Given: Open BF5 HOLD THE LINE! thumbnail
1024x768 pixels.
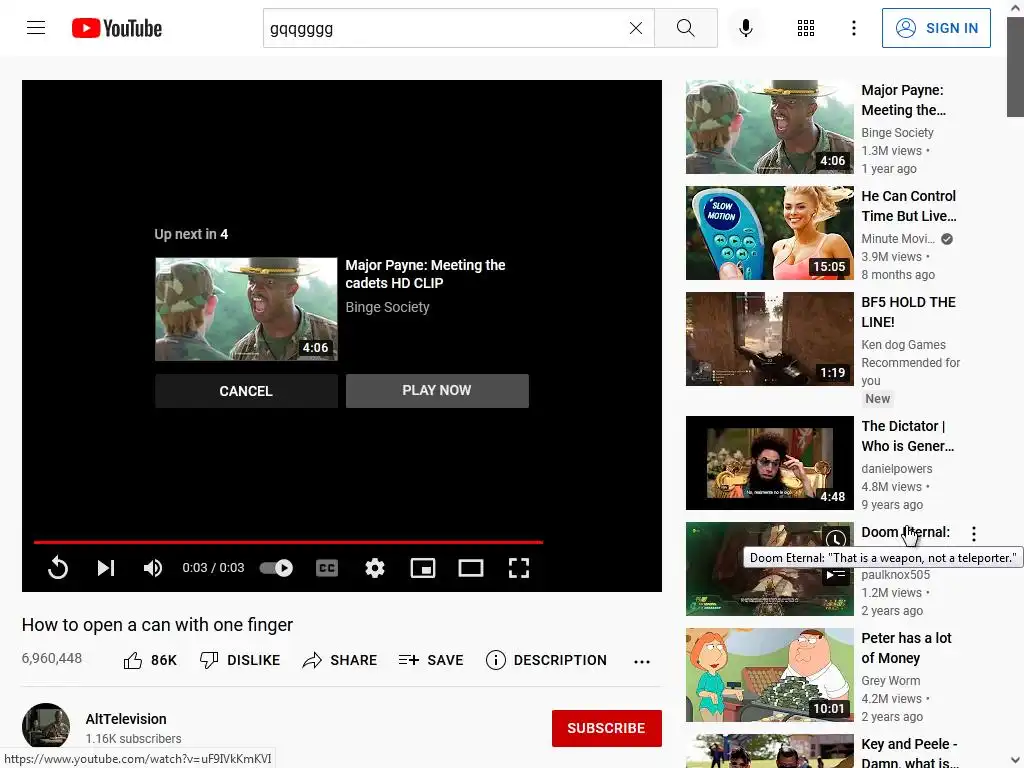Looking at the screenshot, I should click(769, 339).
